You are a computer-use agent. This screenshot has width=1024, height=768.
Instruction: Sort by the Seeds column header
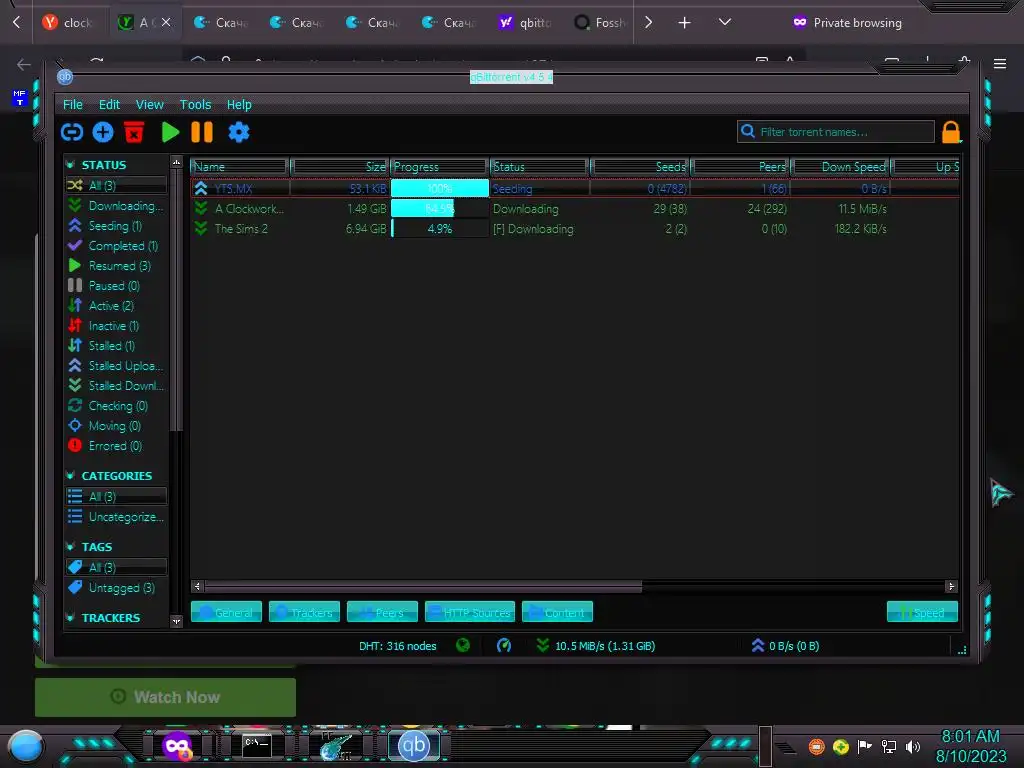pos(640,167)
